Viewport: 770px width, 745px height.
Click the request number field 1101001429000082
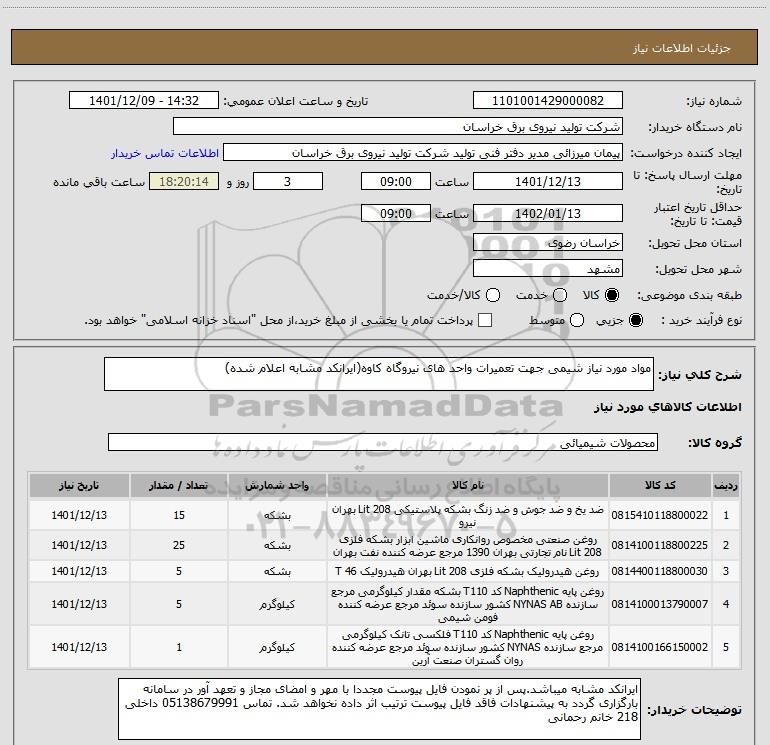point(548,101)
